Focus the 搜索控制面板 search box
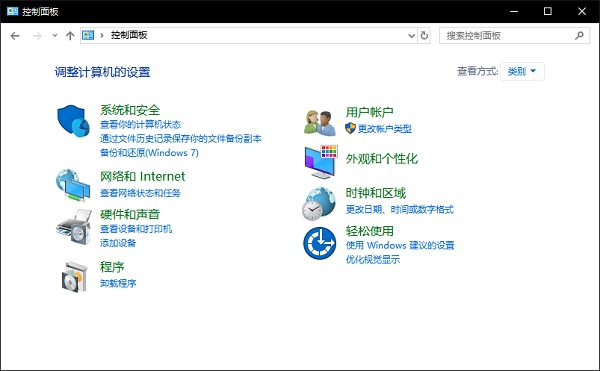 point(514,36)
